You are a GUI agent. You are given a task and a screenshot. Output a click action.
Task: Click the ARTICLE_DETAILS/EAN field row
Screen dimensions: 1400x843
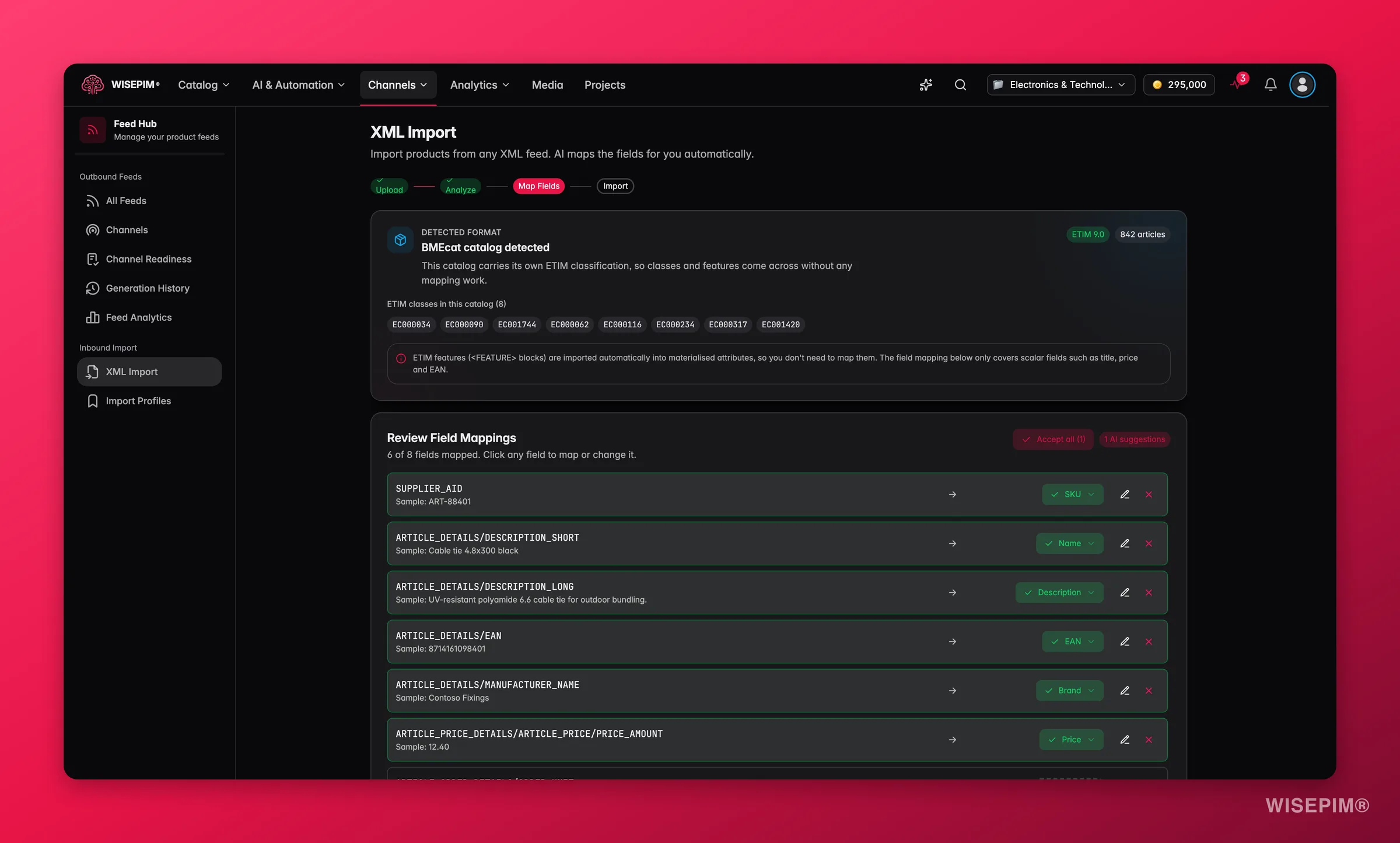point(777,641)
